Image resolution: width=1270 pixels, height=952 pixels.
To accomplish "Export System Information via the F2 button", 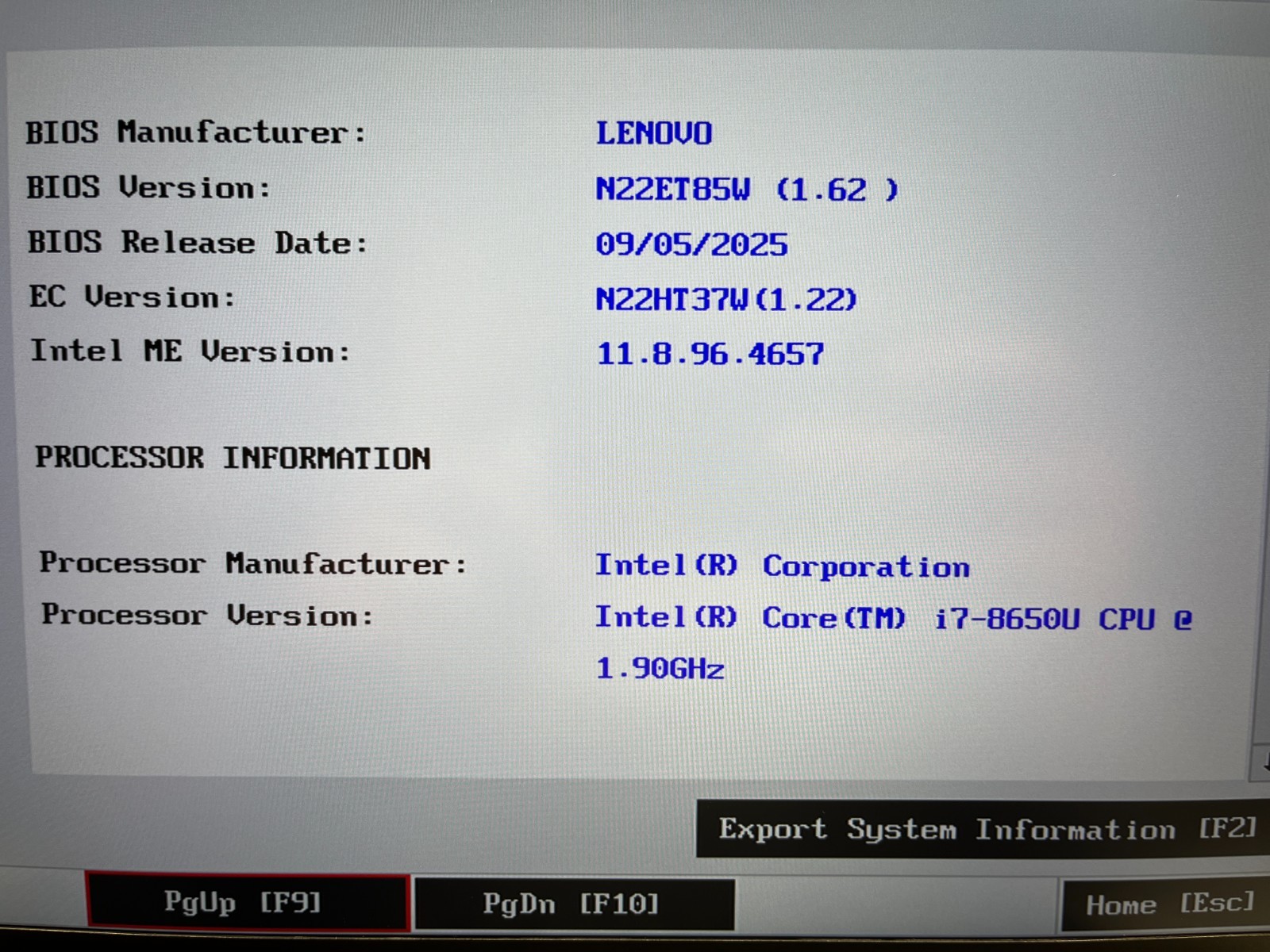I will pos(984,829).
